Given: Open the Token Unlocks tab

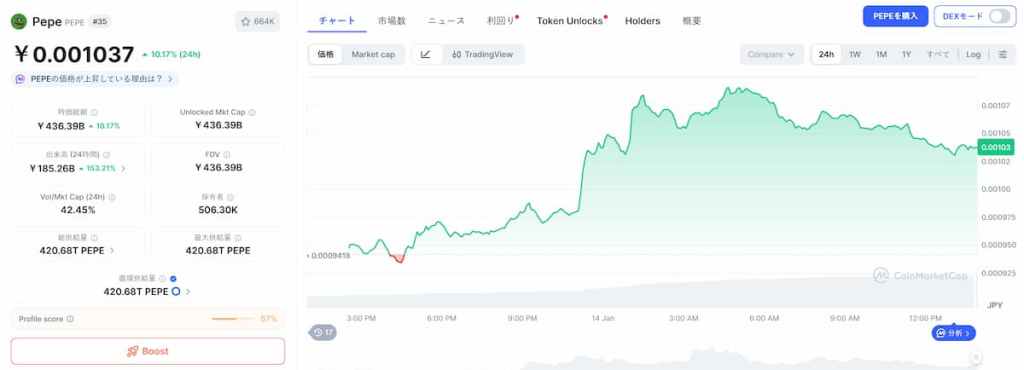Looking at the screenshot, I should (x=569, y=21).
